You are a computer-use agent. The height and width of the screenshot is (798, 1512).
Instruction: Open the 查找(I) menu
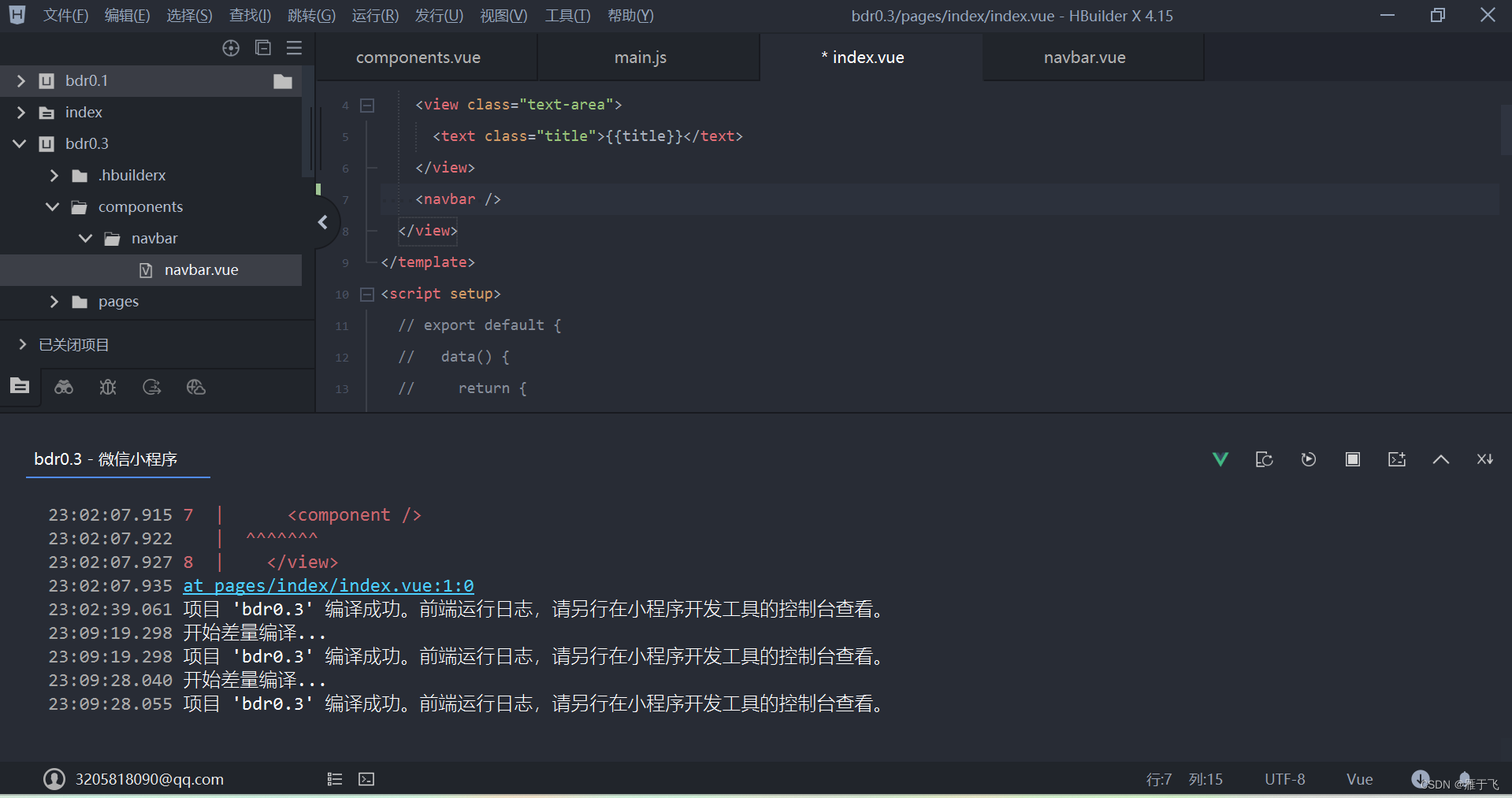point(250,16)
